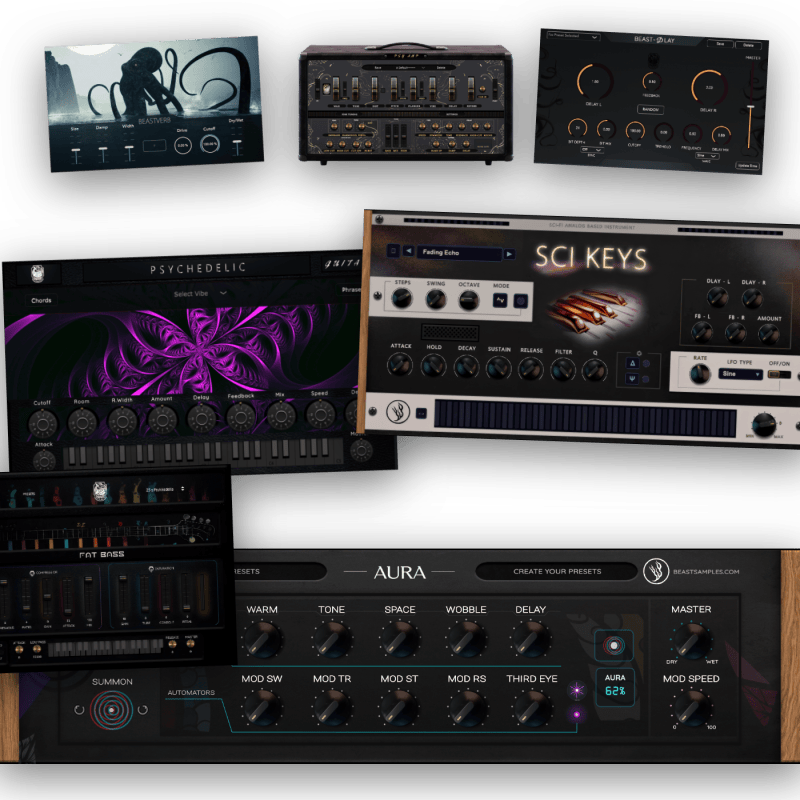Click the Sci Keys waveform MODE icon
The height and width of the screenshot is (800, 800).
500,301
